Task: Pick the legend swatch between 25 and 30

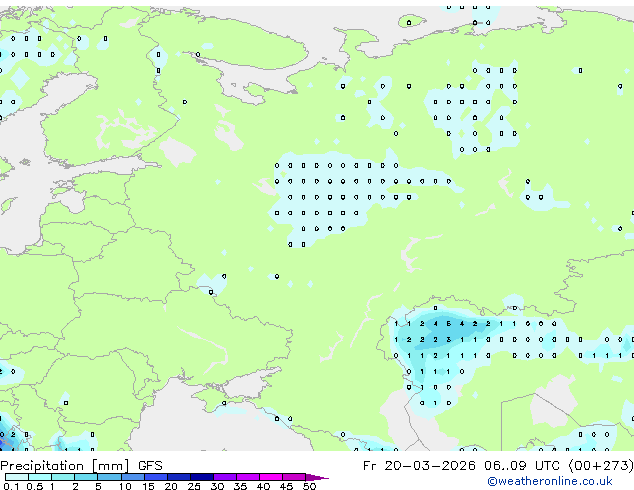Action: point(202,477)
